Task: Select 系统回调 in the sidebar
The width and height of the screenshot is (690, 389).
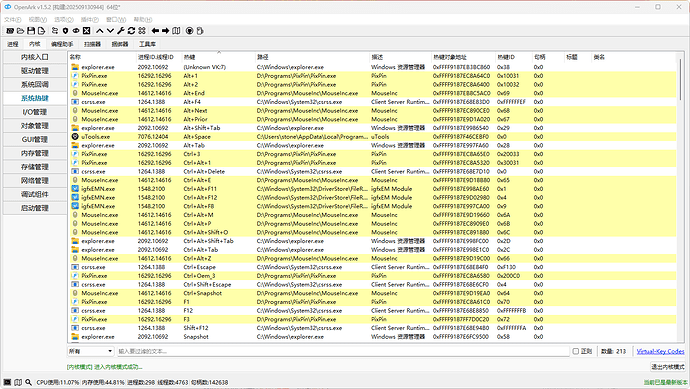Action: [x=35, y=84]
